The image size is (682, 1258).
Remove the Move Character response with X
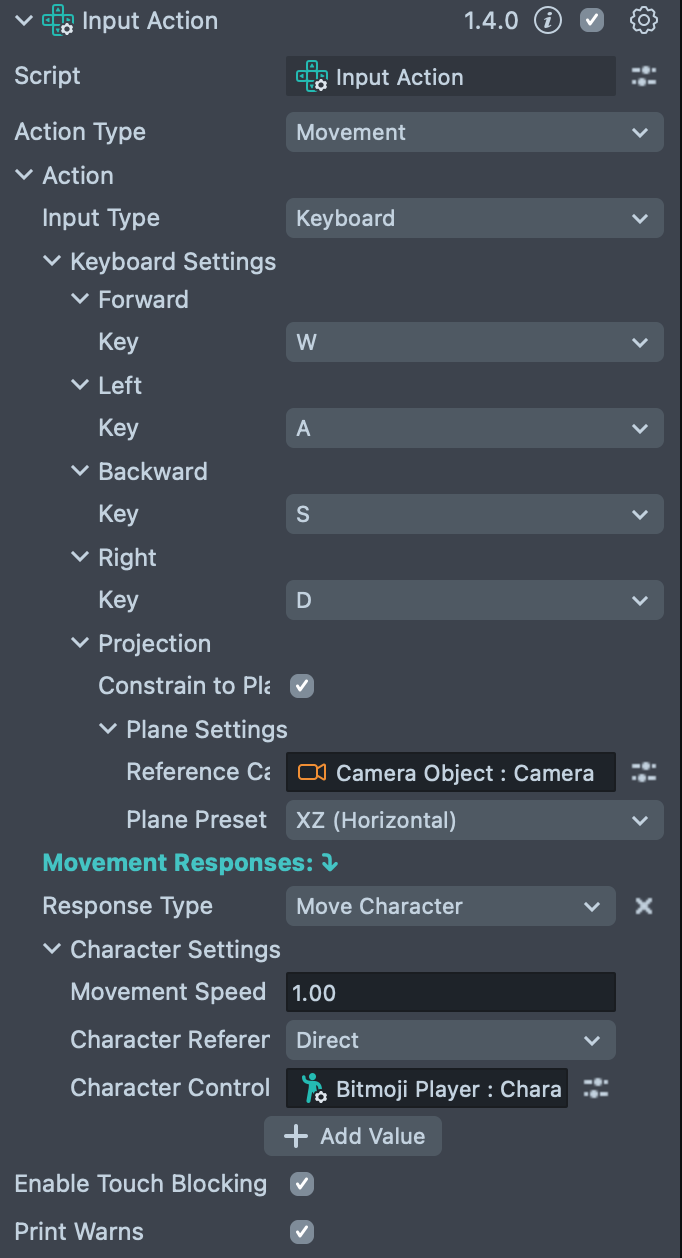(644, 906)
